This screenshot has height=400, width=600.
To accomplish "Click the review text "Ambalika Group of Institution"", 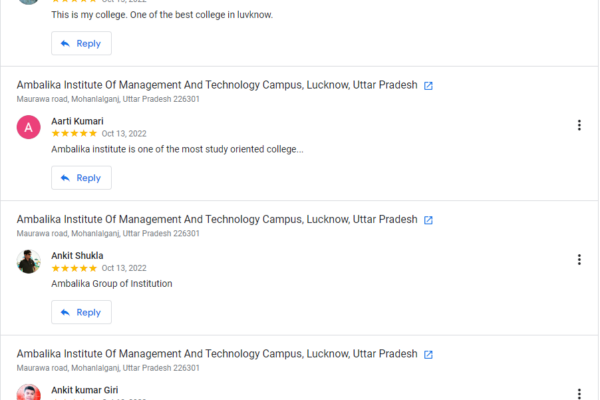I will [111, 283].
